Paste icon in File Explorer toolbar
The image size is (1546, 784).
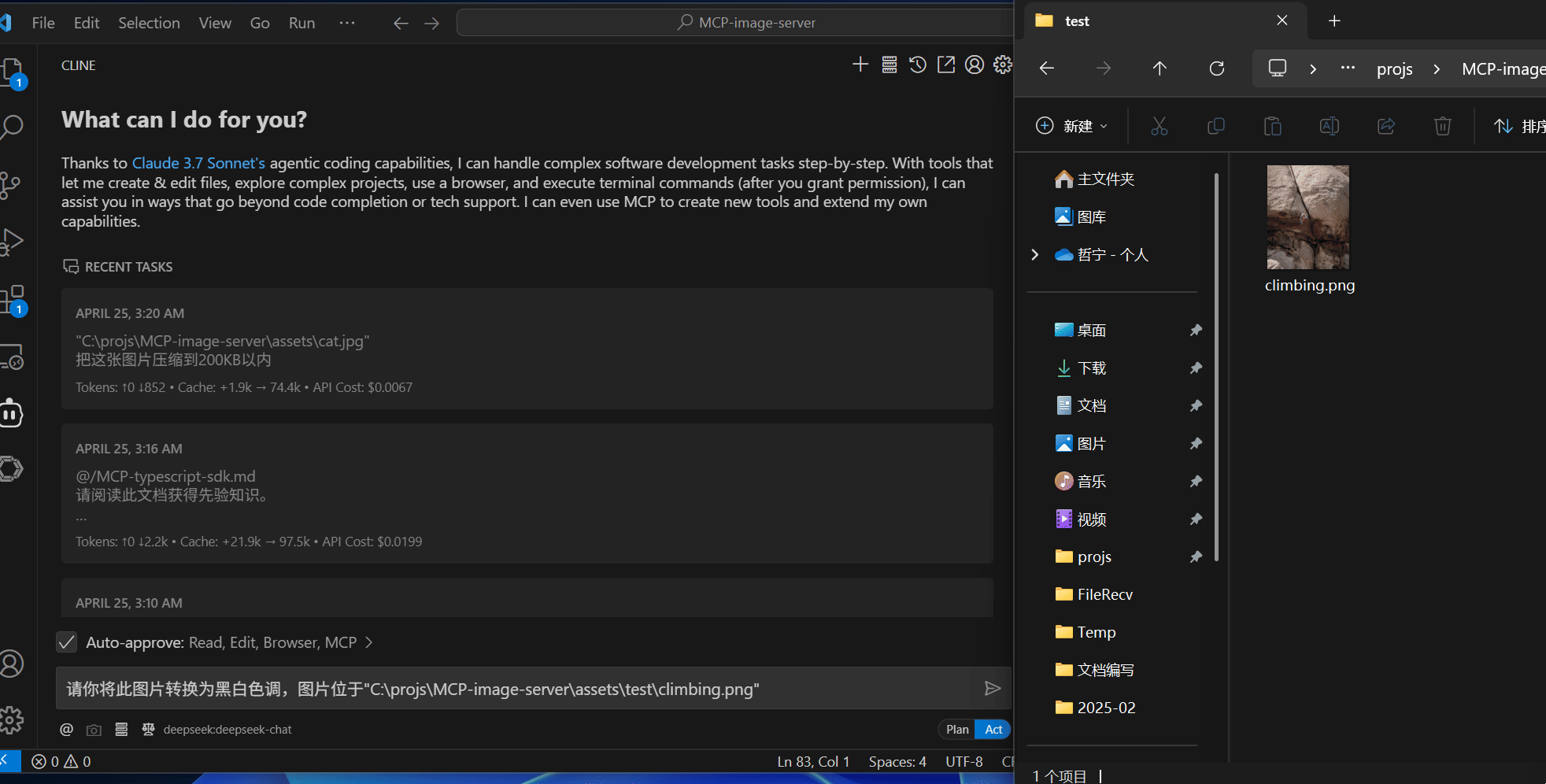[x=1273, y=126]
